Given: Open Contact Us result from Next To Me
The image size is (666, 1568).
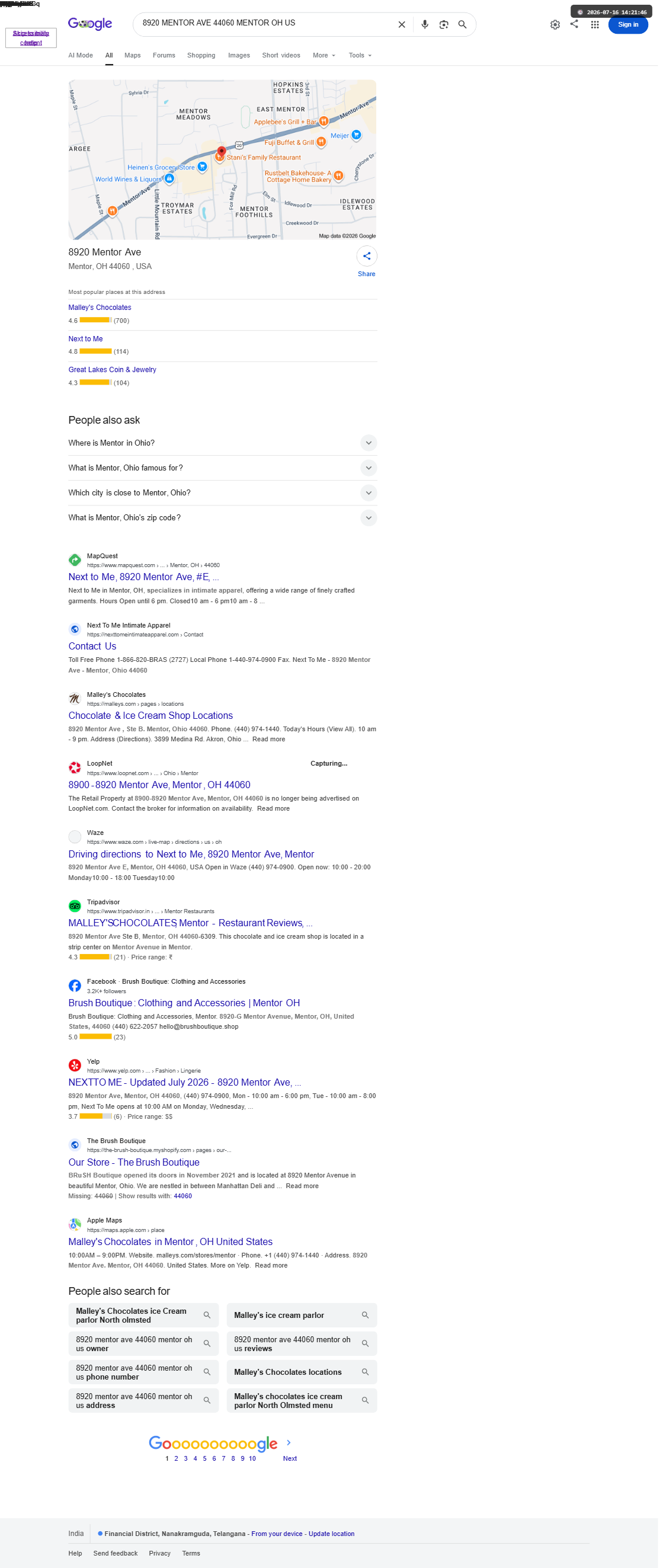Looking at the screenshot, I should pos(92,646).
